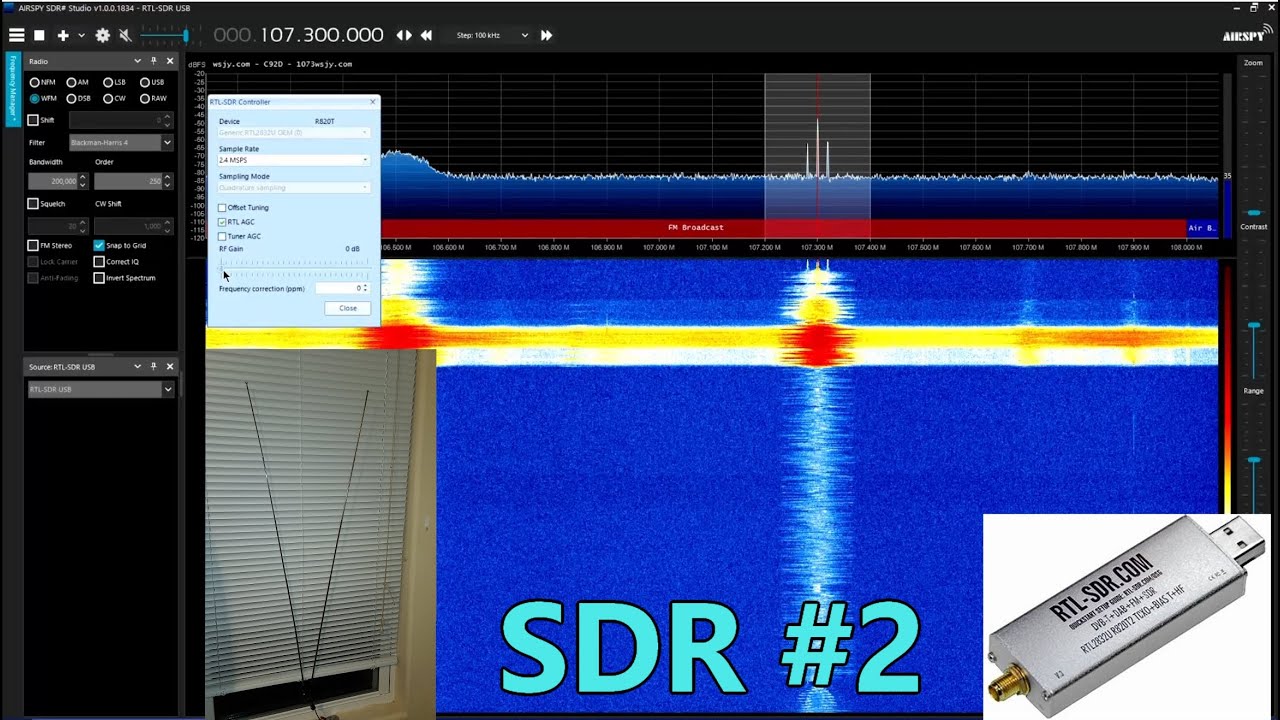Viewport: 1280px width, 720px height.
Task: Add a new slice with the plus icon
Action: (63, 35)
